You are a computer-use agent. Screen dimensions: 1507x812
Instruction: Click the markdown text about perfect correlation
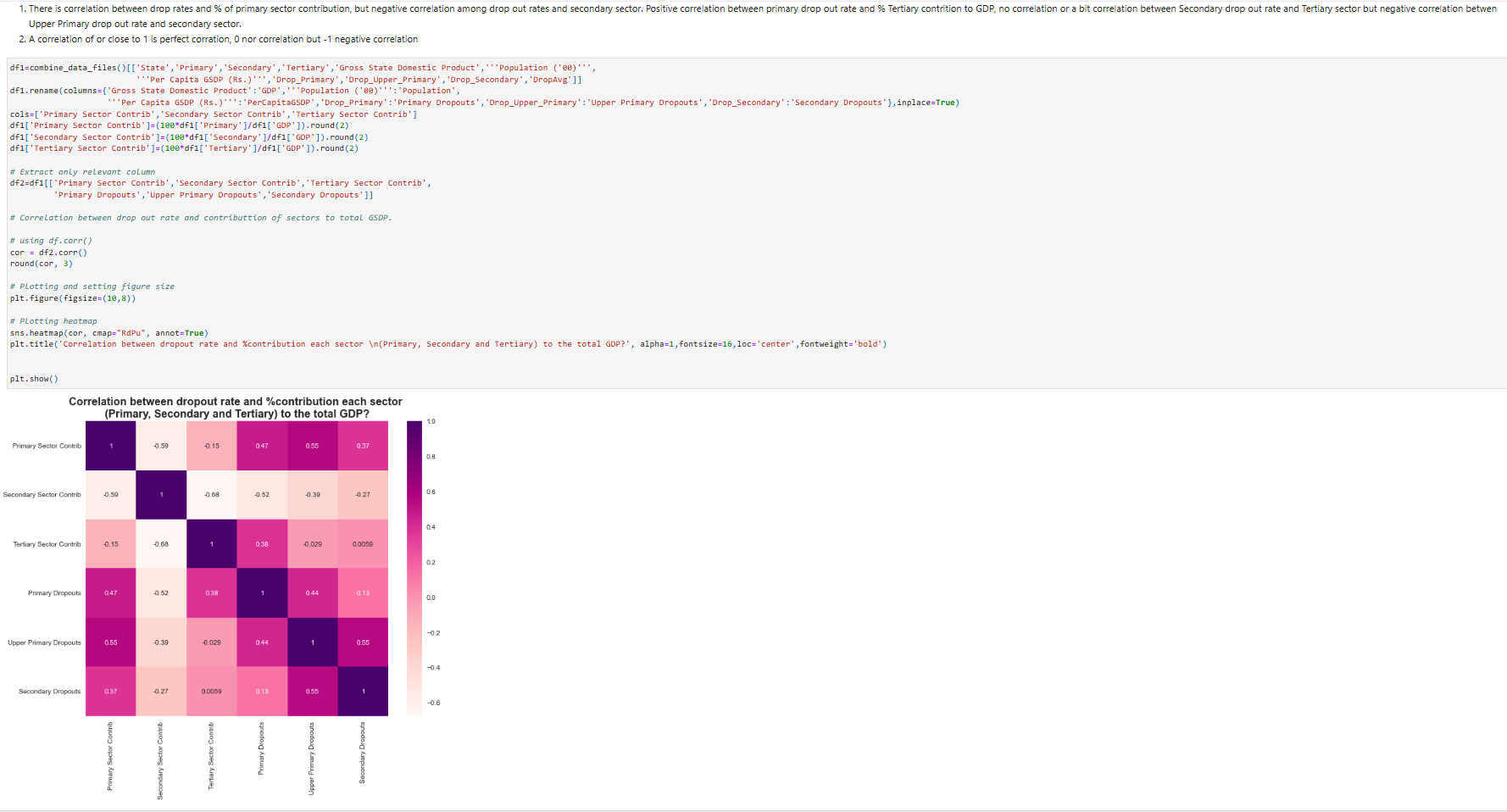click(x=212, y=38)
